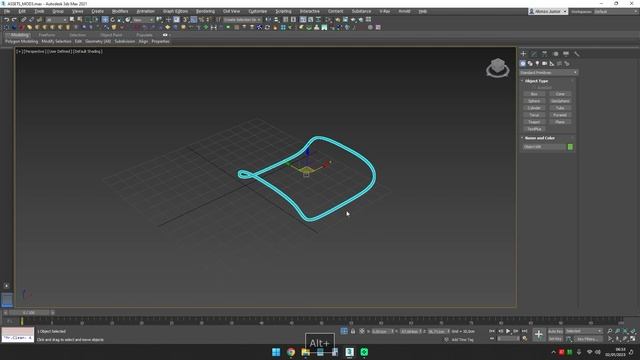Open the File menu

[7, 11]
